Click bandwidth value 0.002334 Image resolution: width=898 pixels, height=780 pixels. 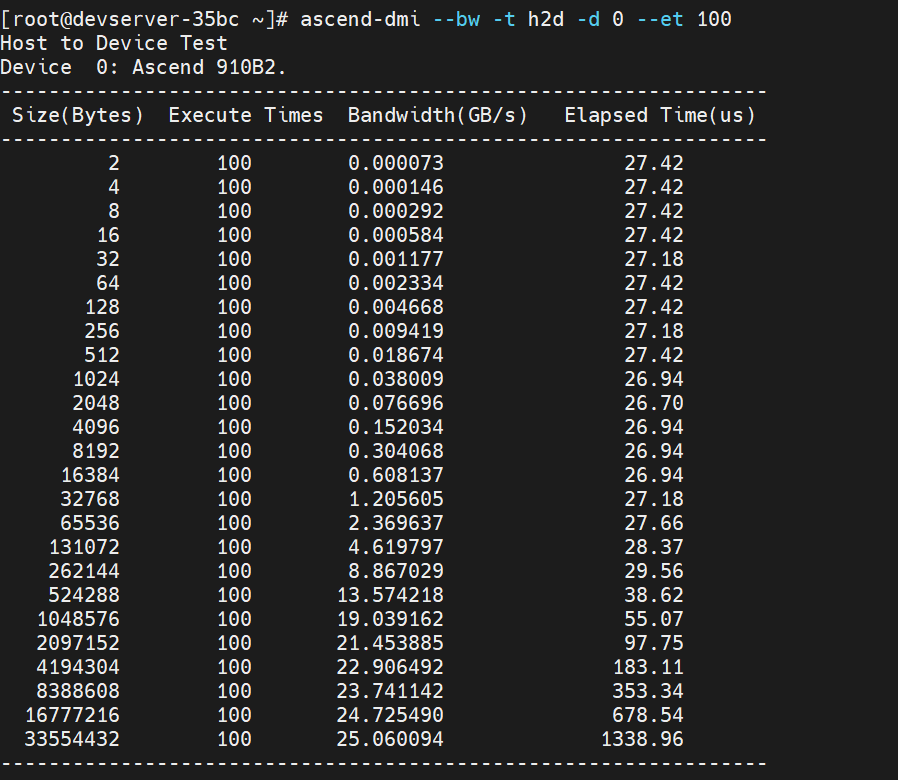click(x=396, y=283)
